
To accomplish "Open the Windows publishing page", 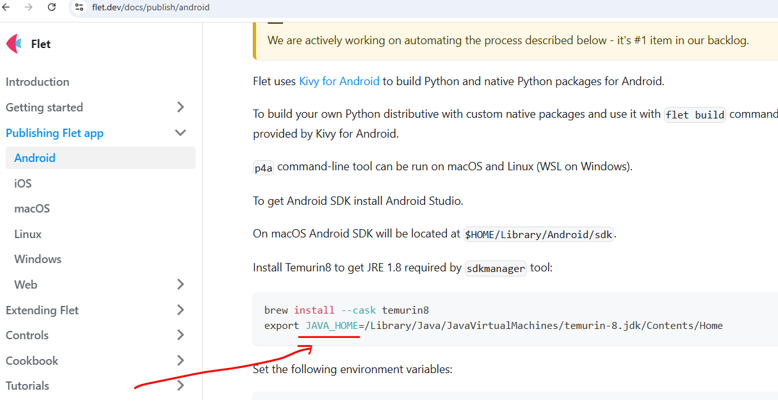I will point(38,259).
